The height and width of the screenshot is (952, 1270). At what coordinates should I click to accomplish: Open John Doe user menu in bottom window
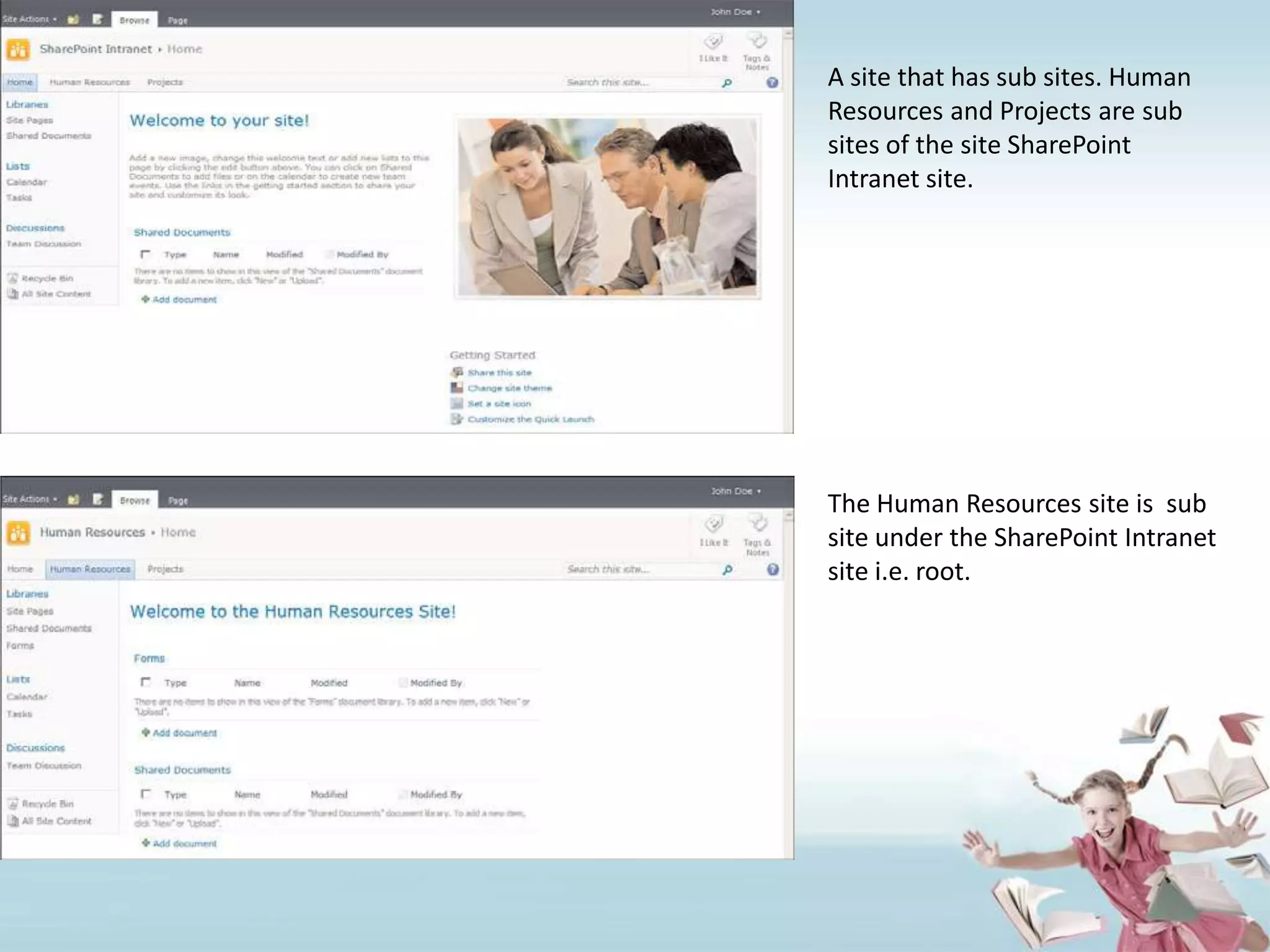point(736,491)
